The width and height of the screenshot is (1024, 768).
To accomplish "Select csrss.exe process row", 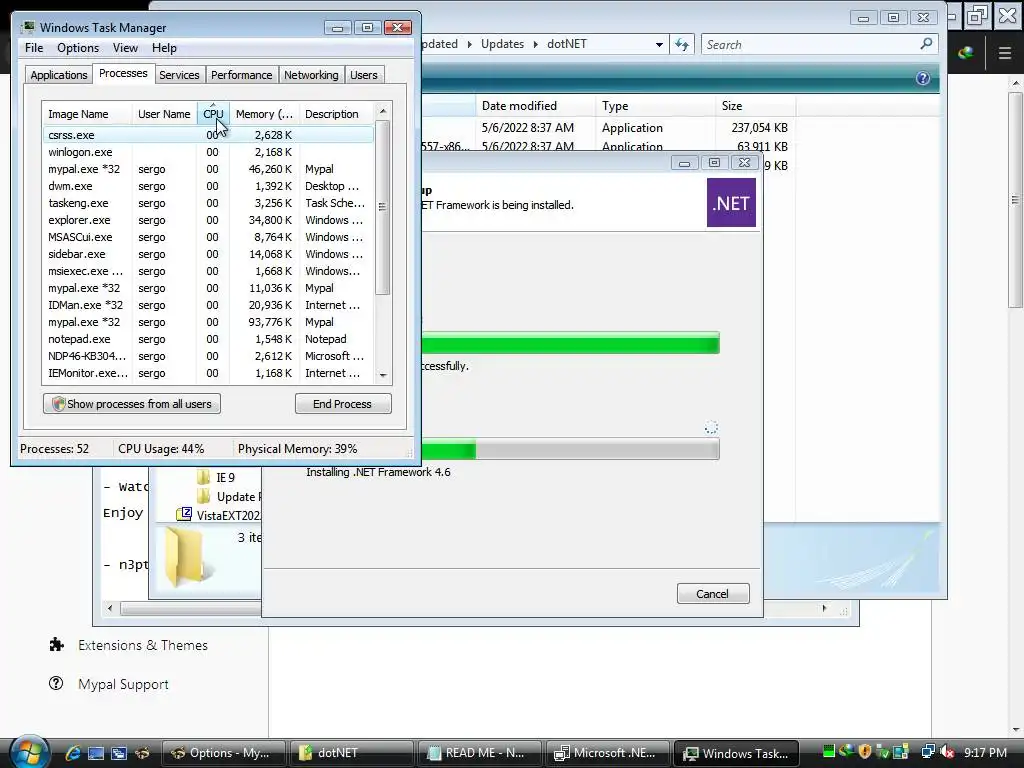I will coord(208,135).
